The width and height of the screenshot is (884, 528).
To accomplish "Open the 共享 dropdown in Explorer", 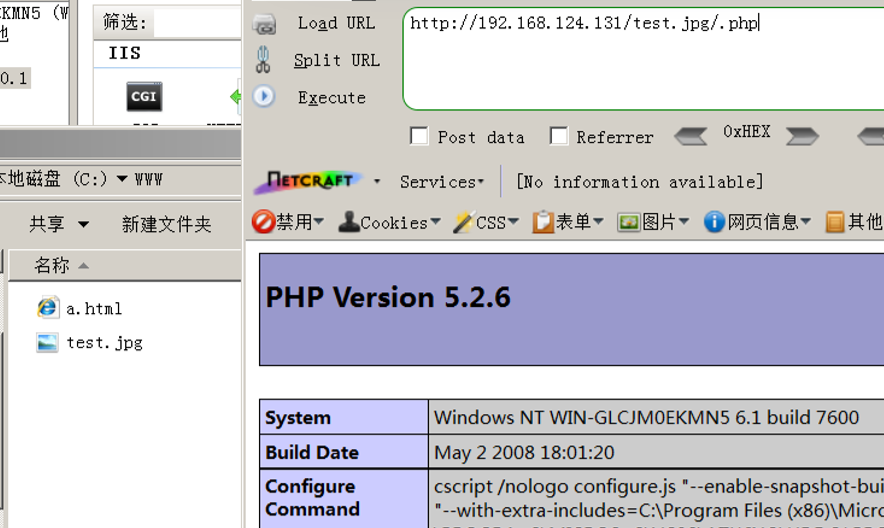I will pos(83,224).
